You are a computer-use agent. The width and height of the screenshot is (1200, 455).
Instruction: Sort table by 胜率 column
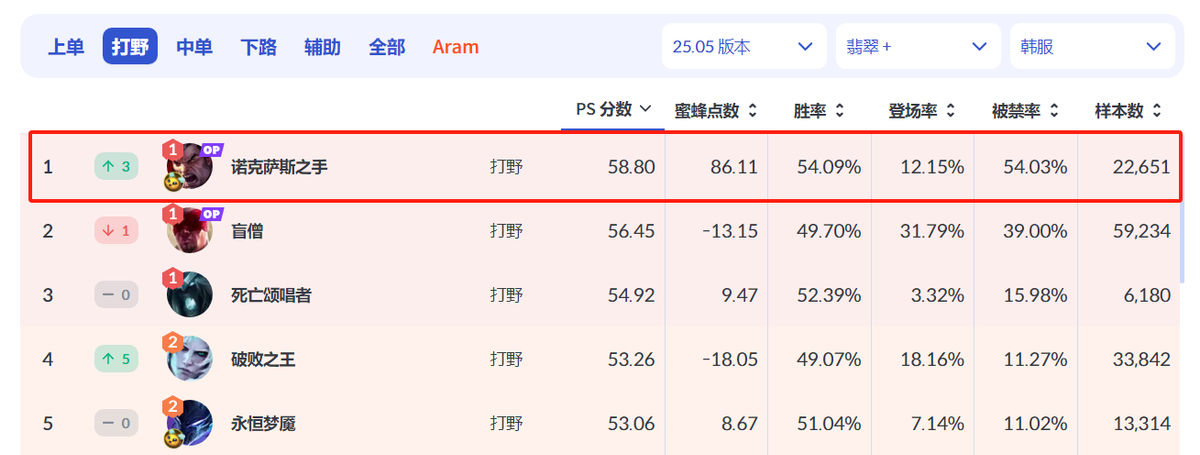pyautogui.click(x=819, y=111)
